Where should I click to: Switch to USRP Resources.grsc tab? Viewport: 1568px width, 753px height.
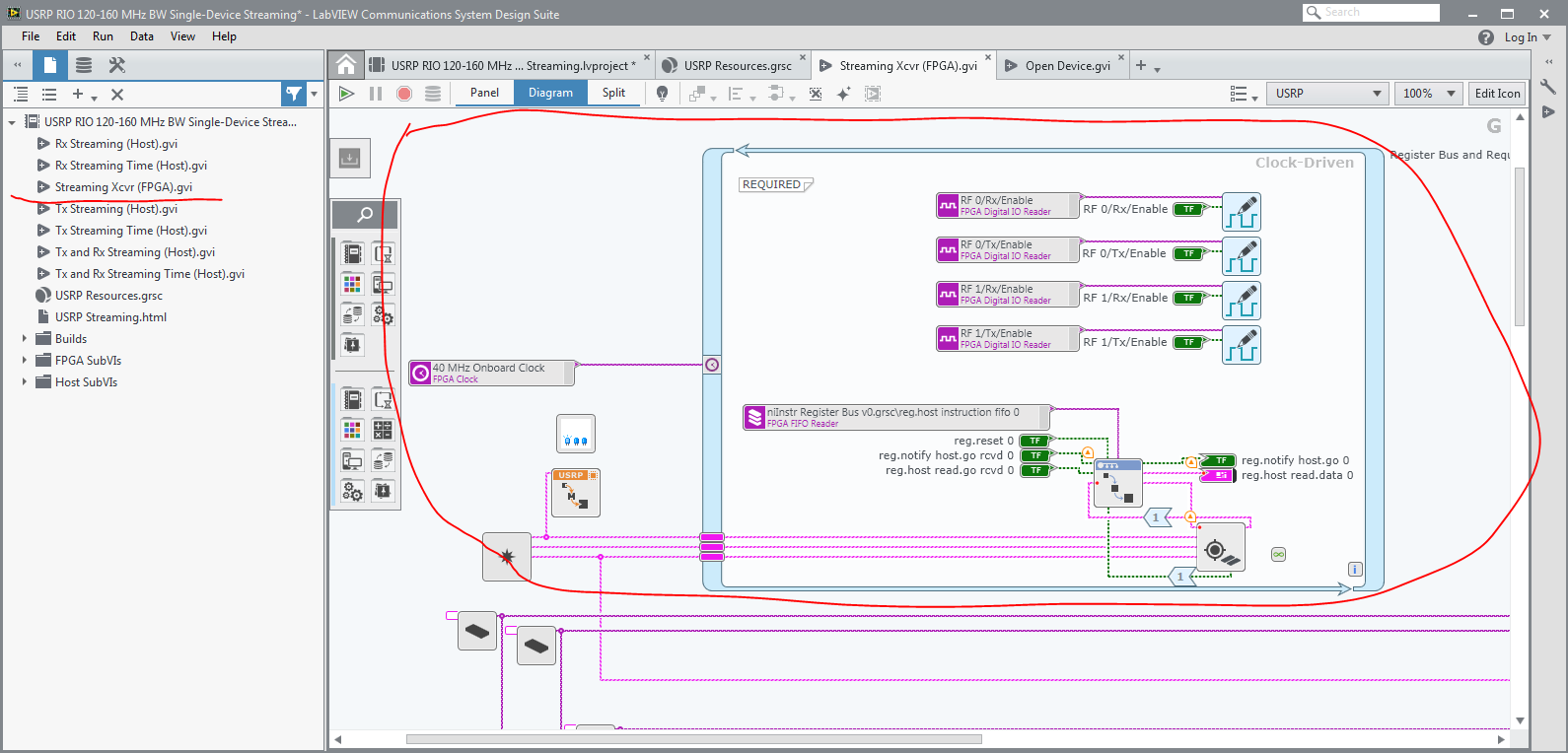pos(735,65)
